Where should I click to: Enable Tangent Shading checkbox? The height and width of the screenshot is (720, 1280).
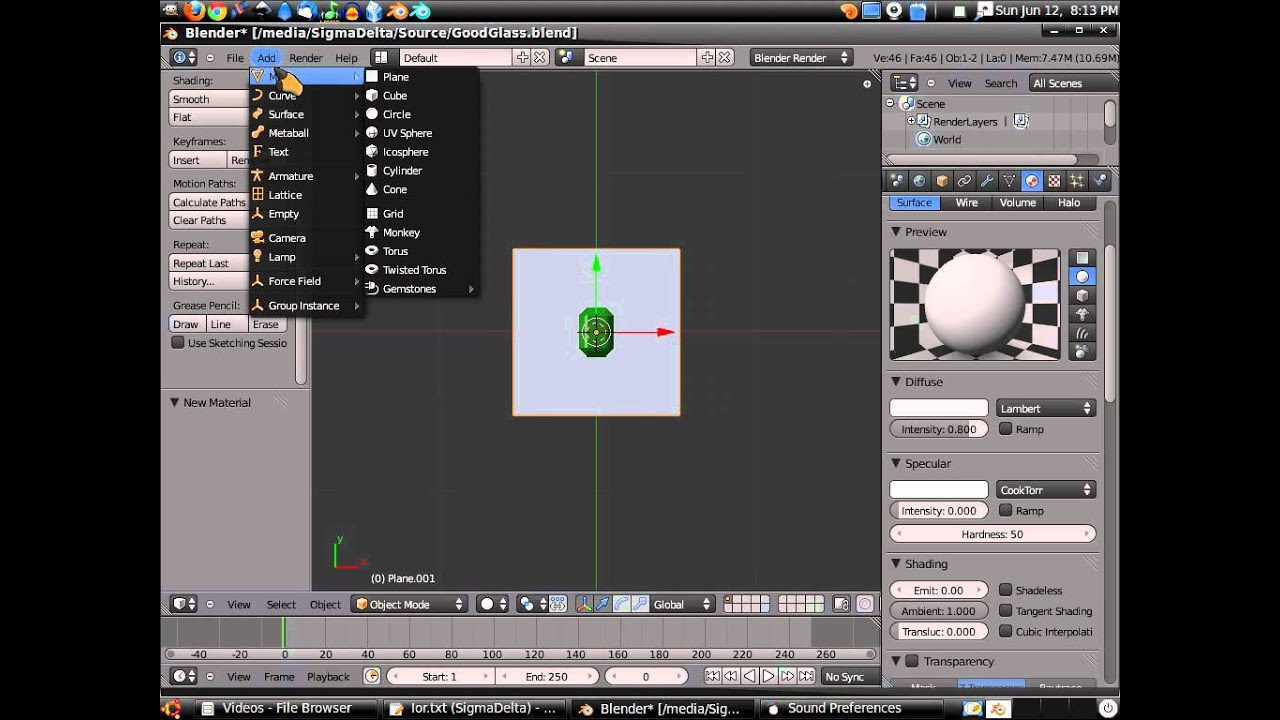[x=1006, y=611]
